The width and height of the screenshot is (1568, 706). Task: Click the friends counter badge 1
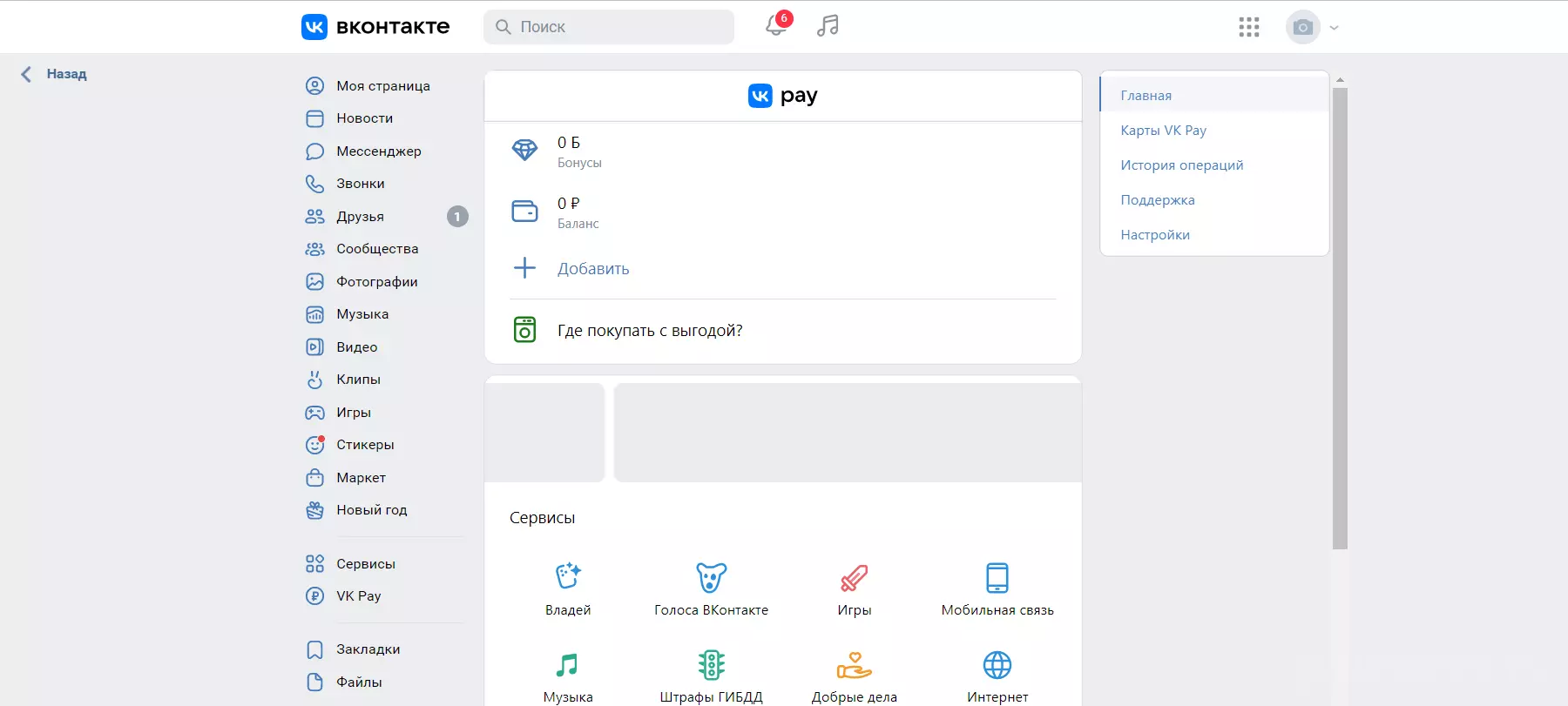[x=457, y=216]
